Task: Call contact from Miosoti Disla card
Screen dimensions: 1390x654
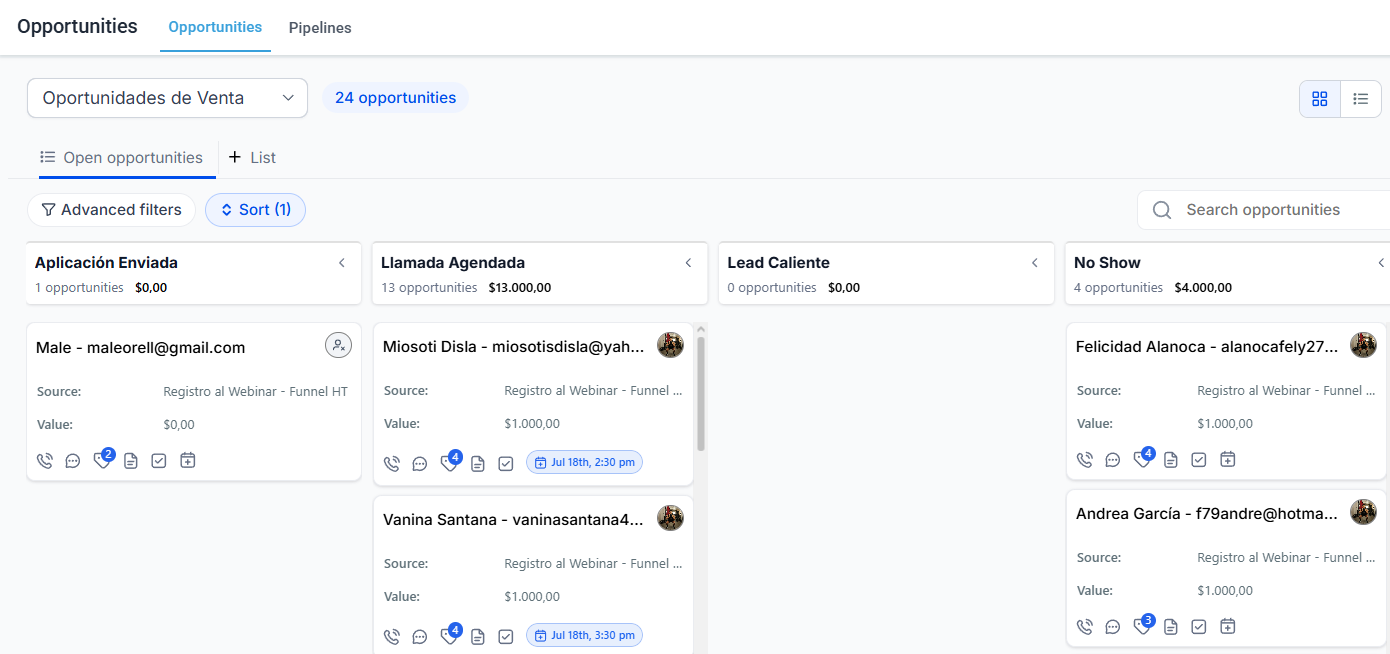Action: [x=392, y=464]
